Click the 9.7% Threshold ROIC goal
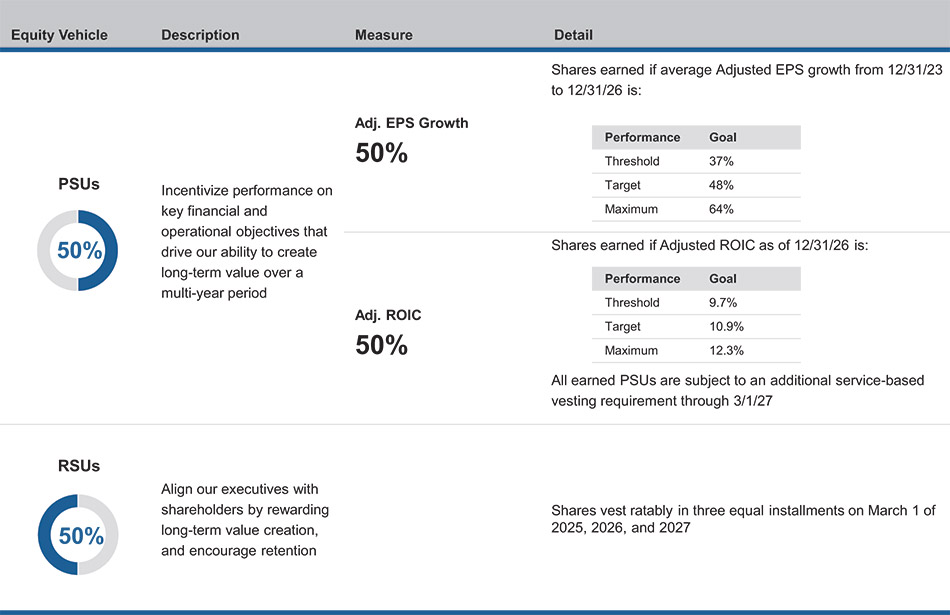The image size is (950, 615). click(724, 302)
